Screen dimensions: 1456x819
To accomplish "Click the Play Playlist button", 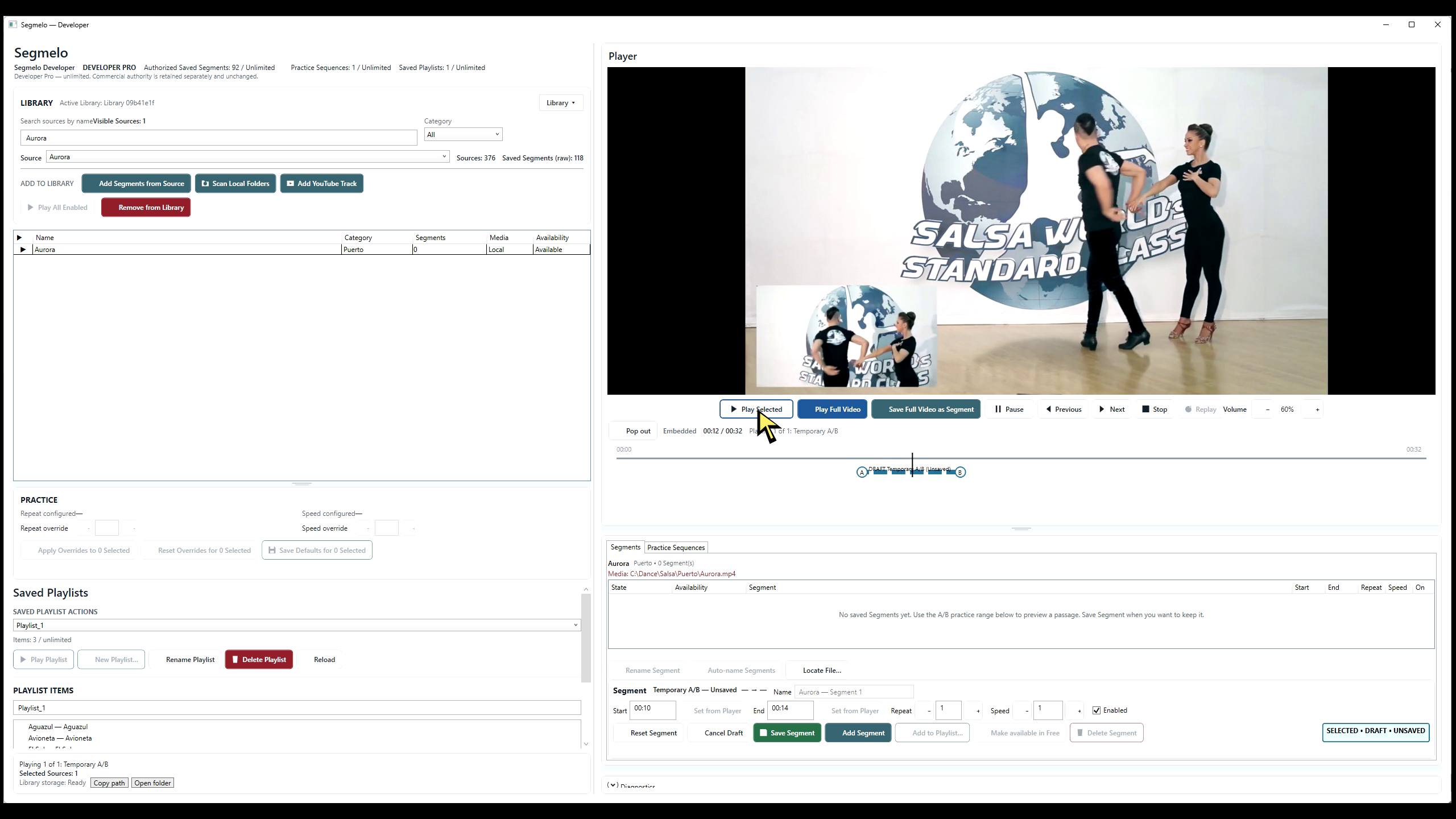I will 43,659.
